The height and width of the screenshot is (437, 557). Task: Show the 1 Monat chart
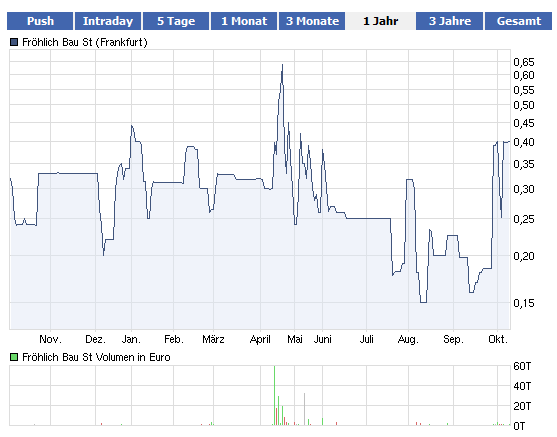[244, 21]
